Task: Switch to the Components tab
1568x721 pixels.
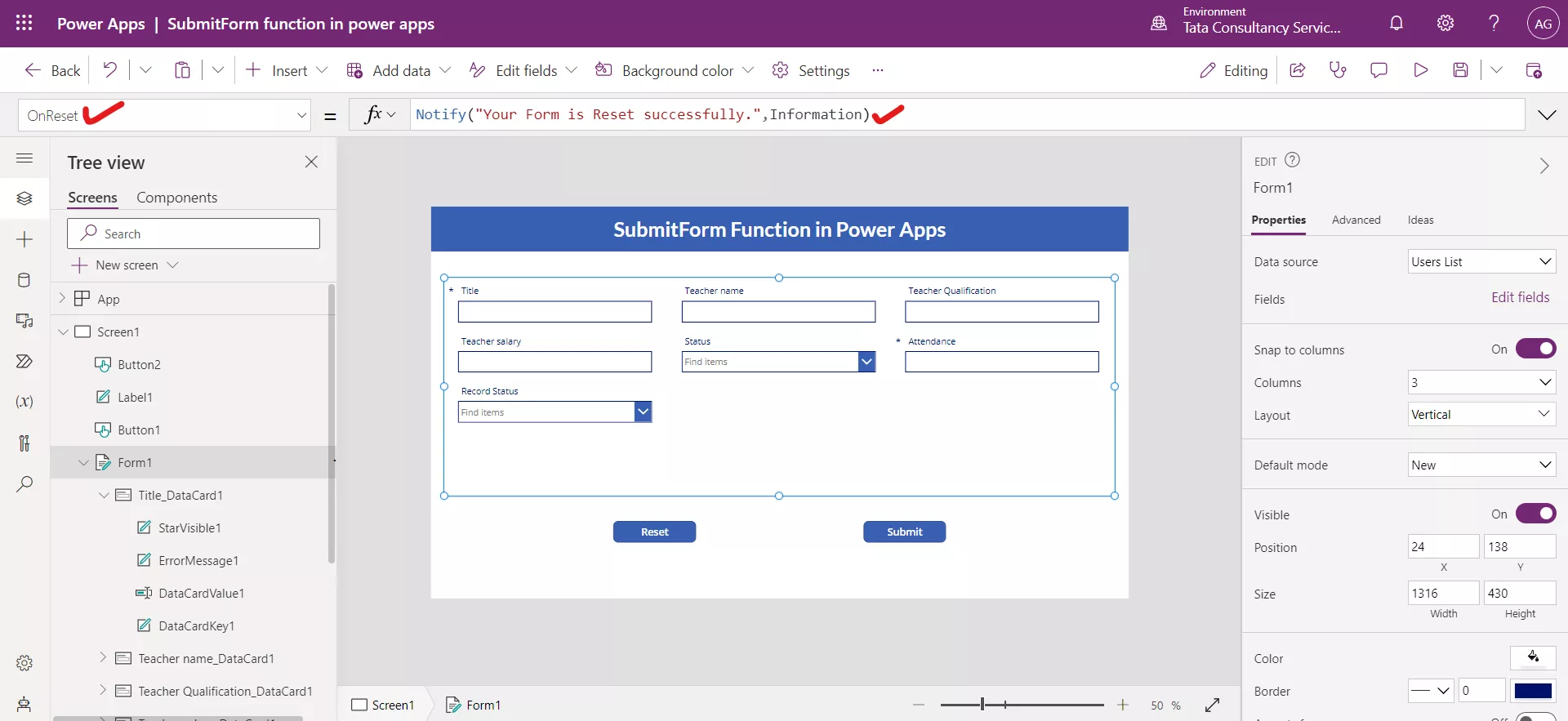Action: point(176,198)
